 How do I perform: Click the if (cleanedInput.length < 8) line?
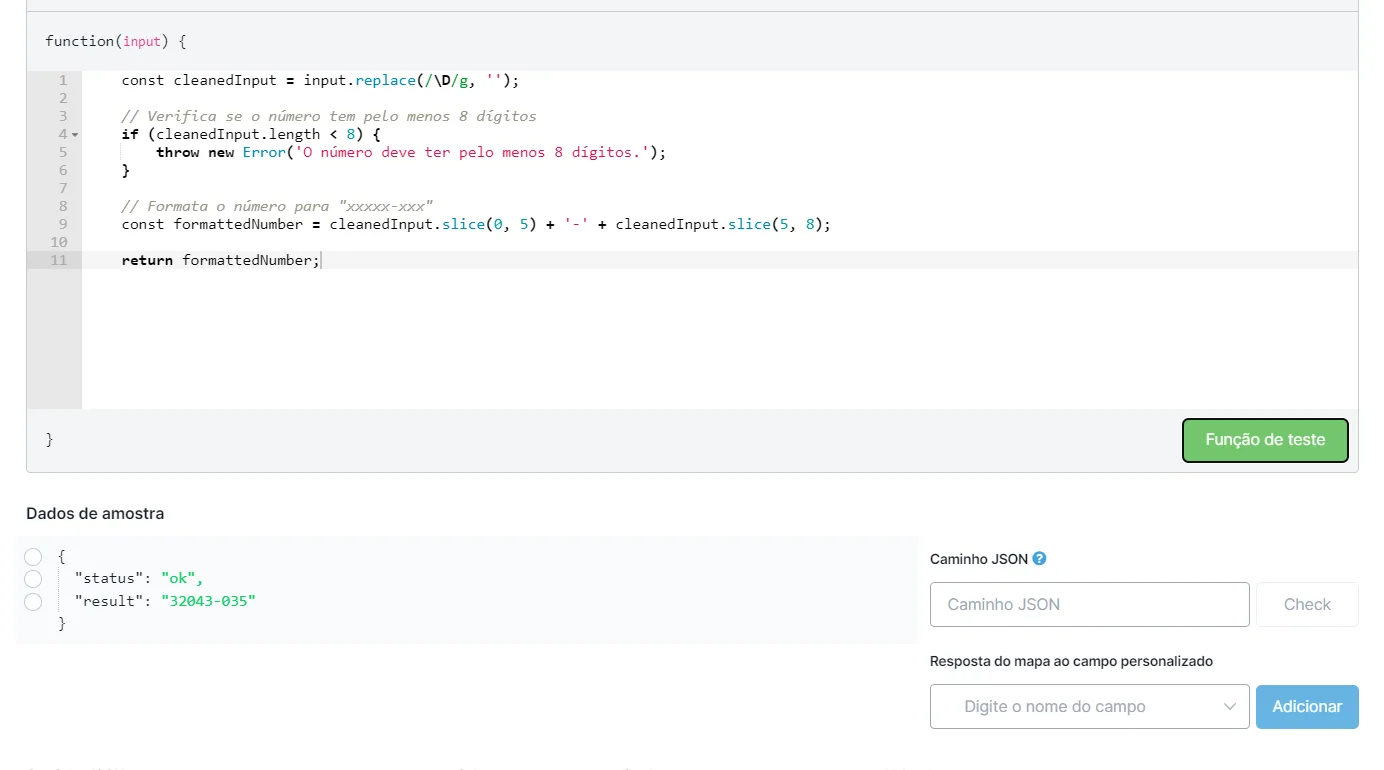tap(251, 134)
